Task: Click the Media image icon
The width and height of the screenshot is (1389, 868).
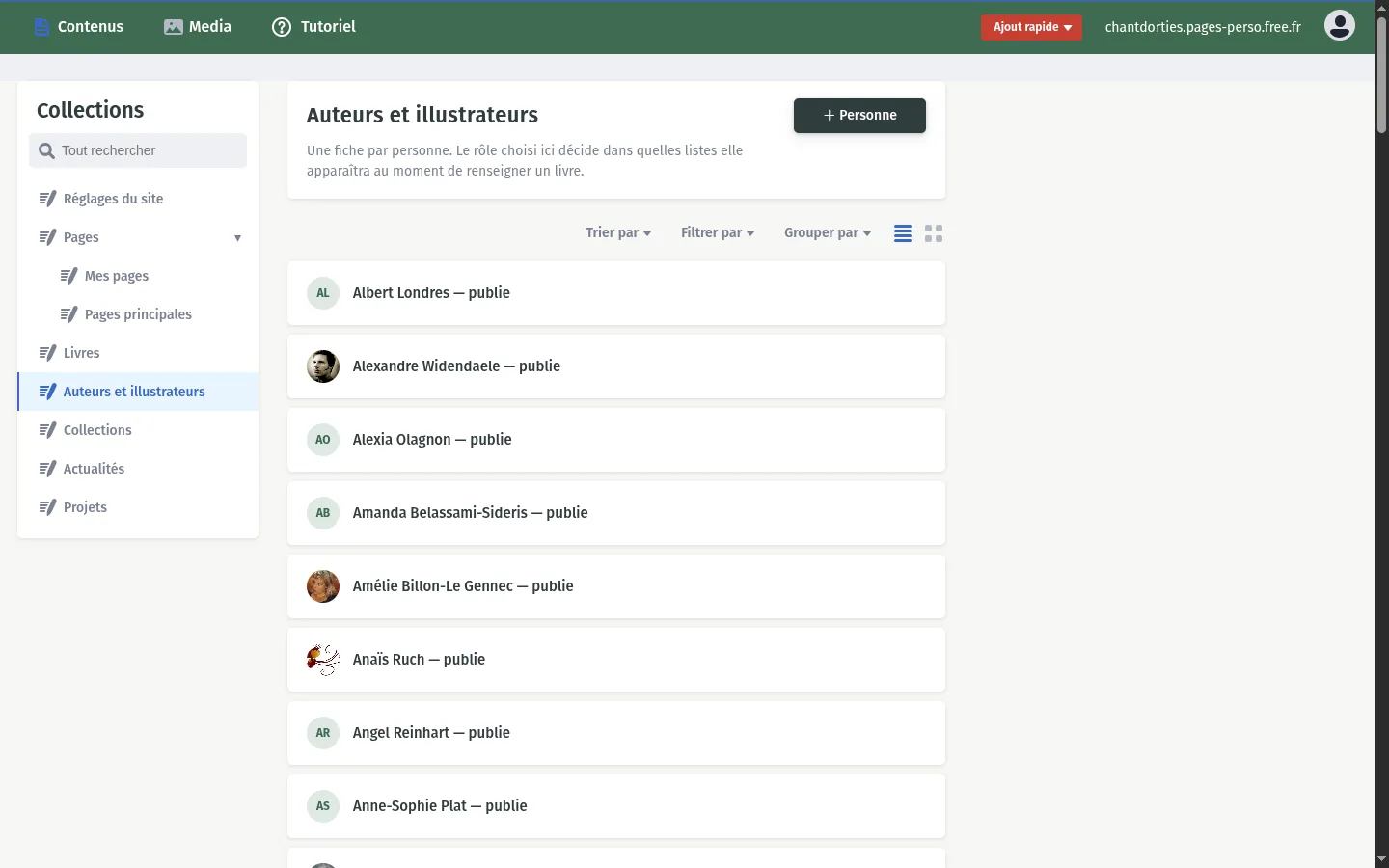Action: (x=174, y=27)
